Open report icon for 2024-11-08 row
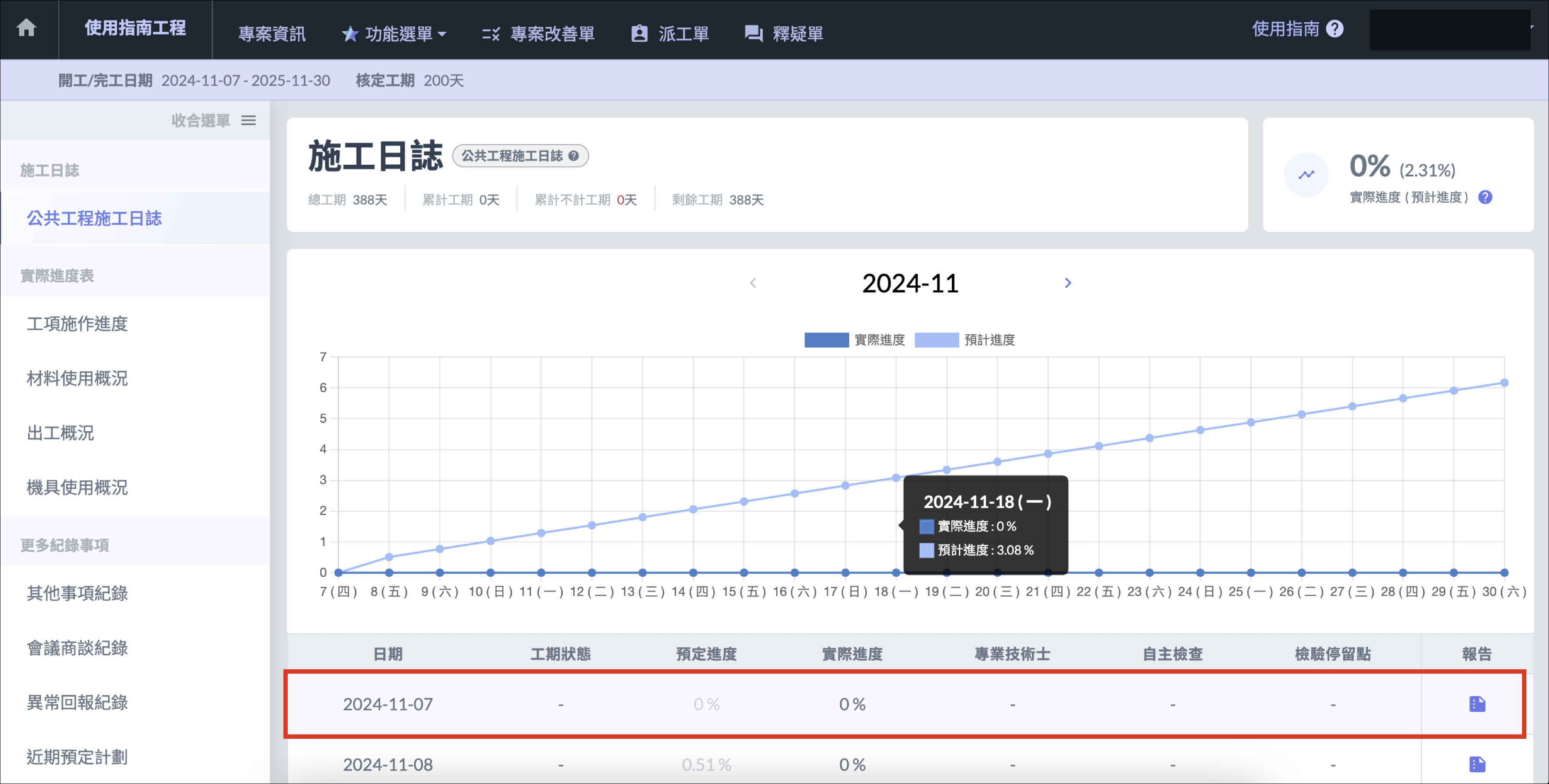This screenshot has width=1549, height=784. 1477,764
